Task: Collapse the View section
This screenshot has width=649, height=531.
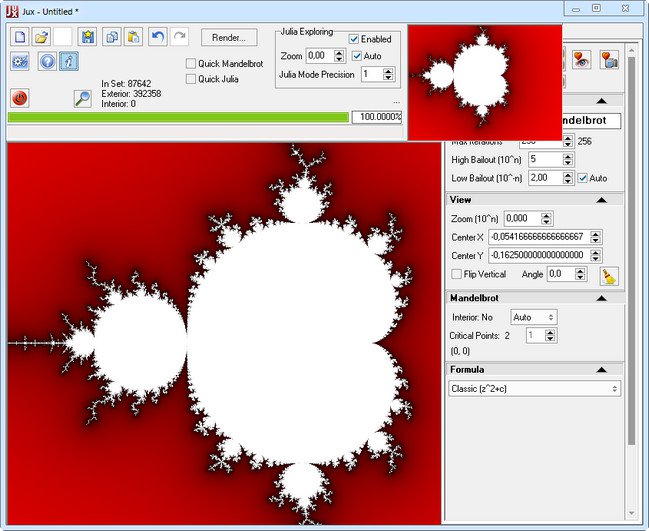Action: tap(601, 200)
